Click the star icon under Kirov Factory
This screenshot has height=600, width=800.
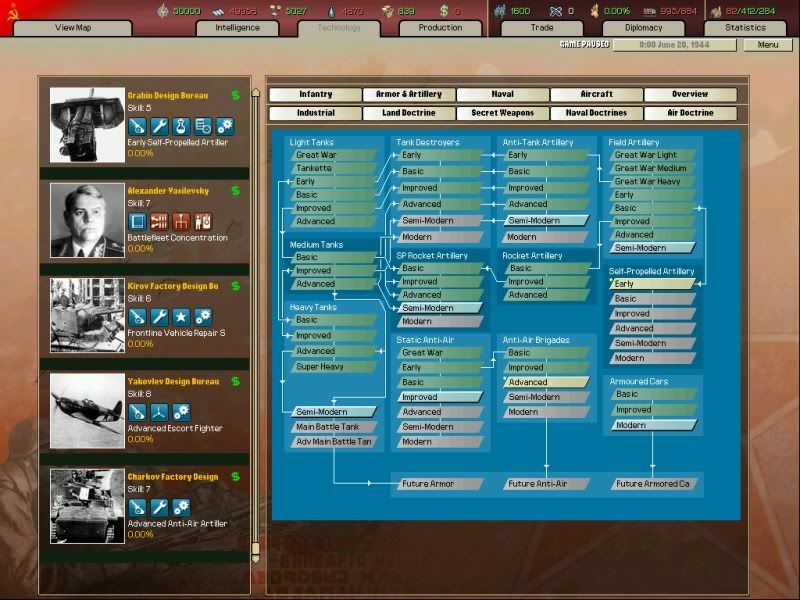click(181, 317)
